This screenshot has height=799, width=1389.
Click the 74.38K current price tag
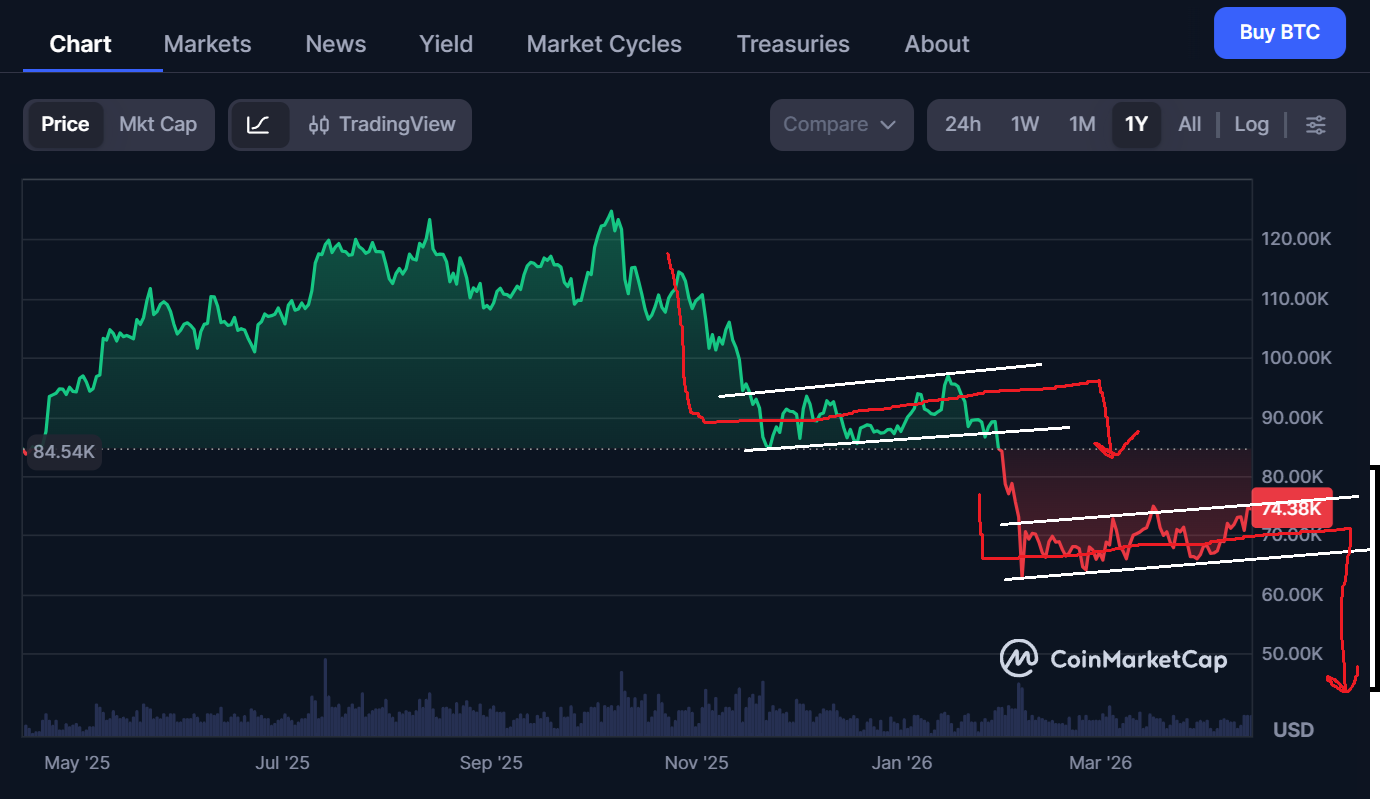[1291, 509]
